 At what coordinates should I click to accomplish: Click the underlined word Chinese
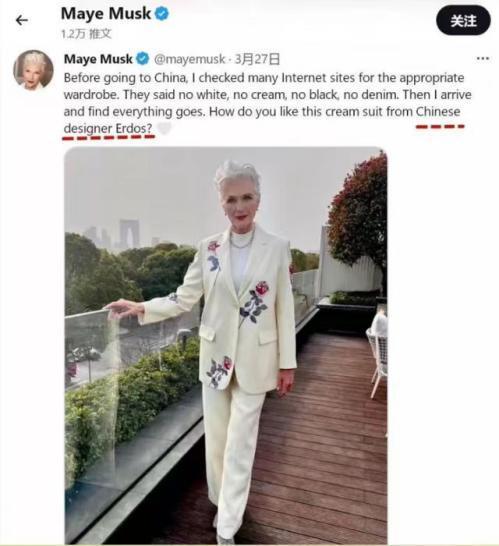pyautogui.click(x=438, y=112)
